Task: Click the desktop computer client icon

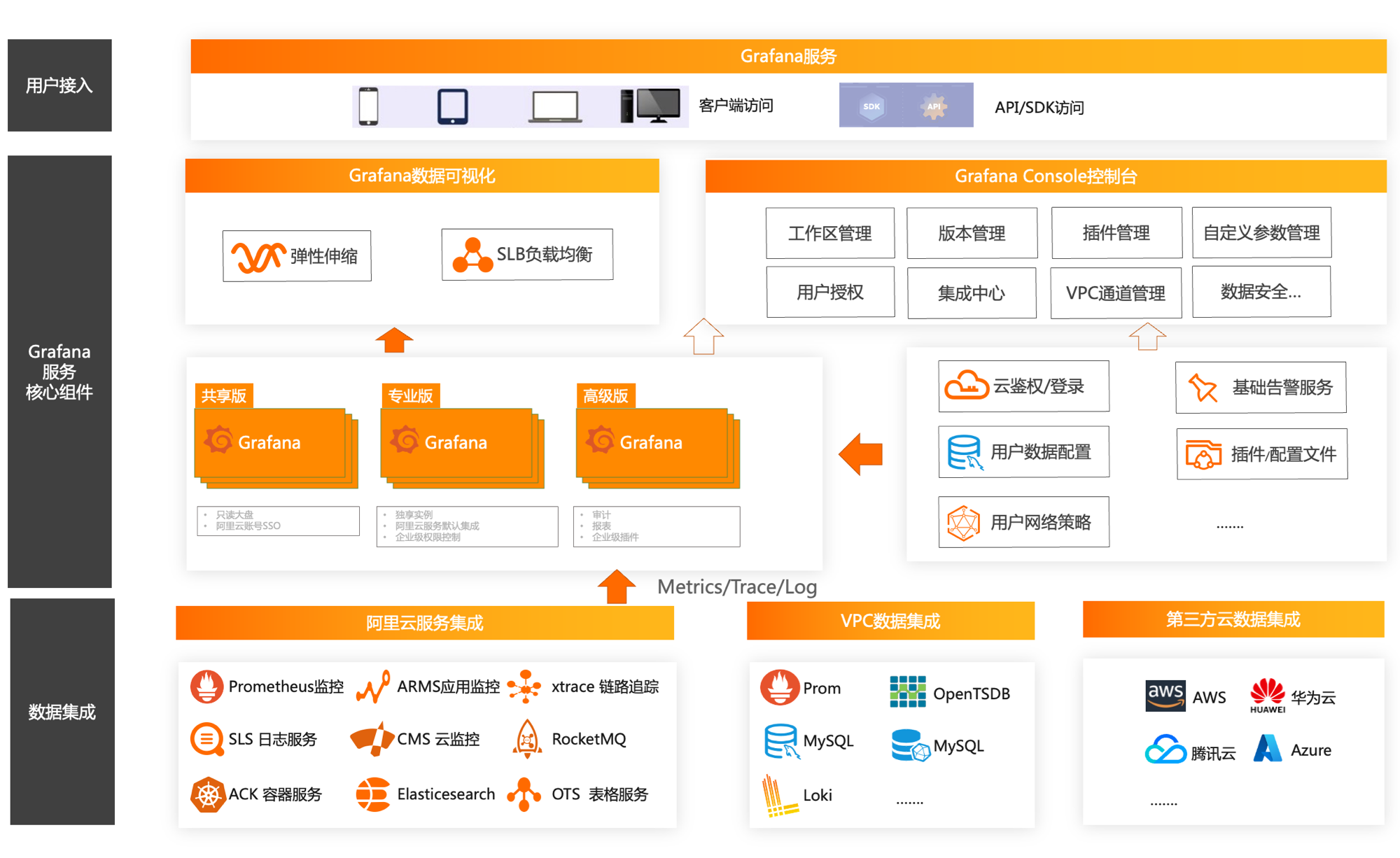Action: click(x=650, y=106)
